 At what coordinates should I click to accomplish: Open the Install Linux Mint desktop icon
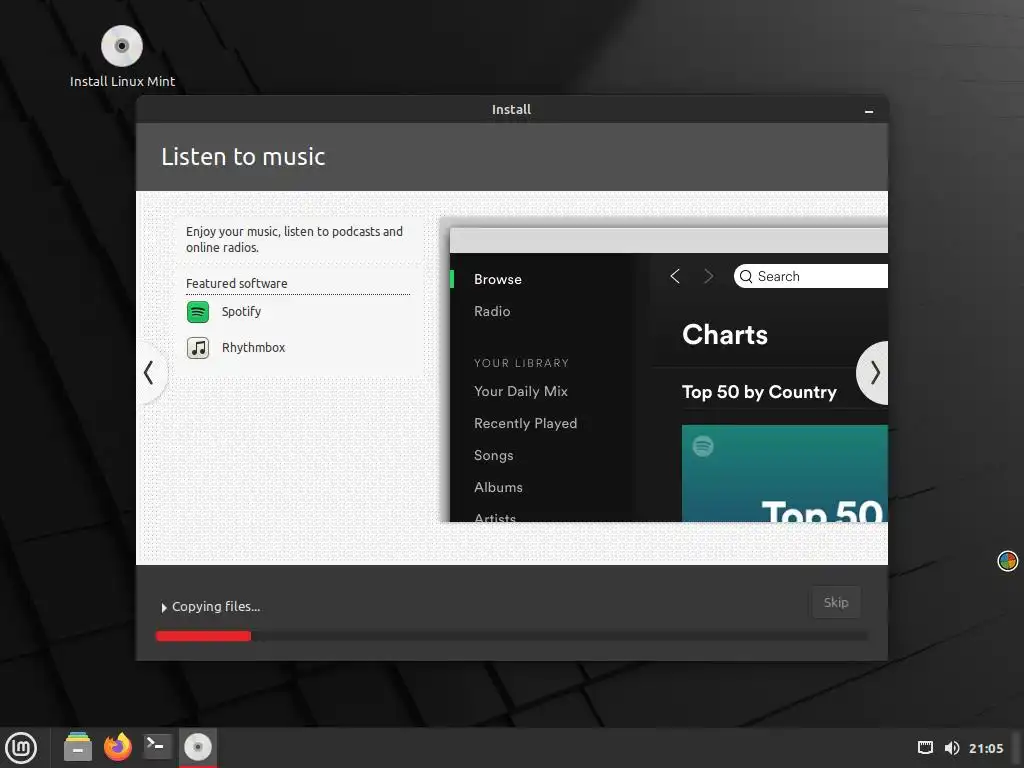coord(122,57)
